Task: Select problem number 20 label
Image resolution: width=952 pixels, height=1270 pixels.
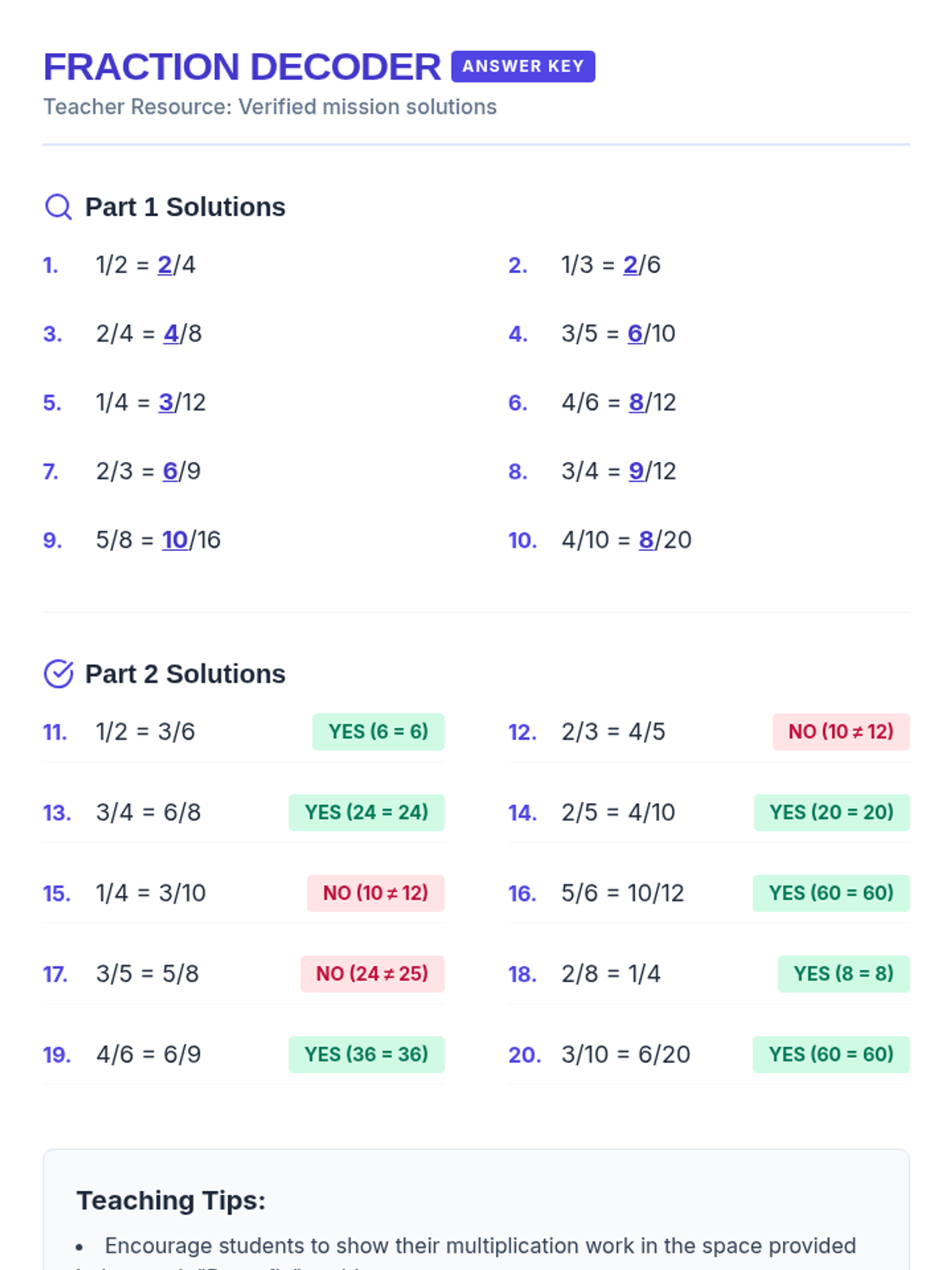Action: click(524, 1055)
